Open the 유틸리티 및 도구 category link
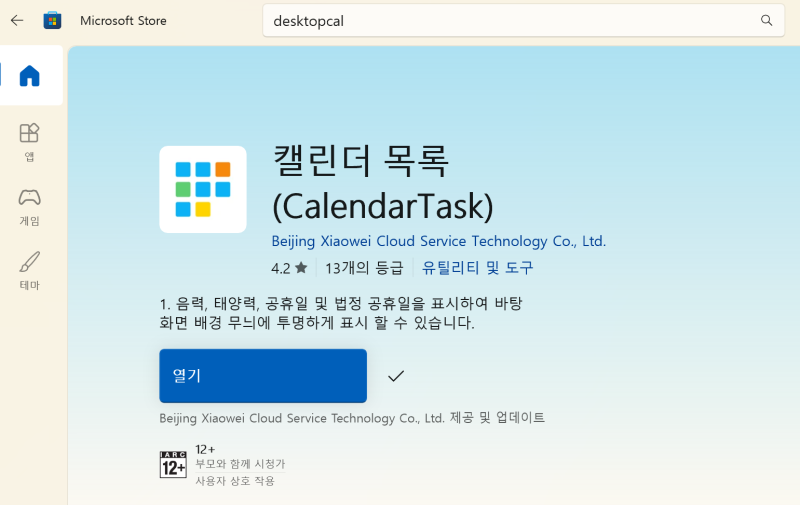This screenshot has width=800, height=505. (478, 267)
